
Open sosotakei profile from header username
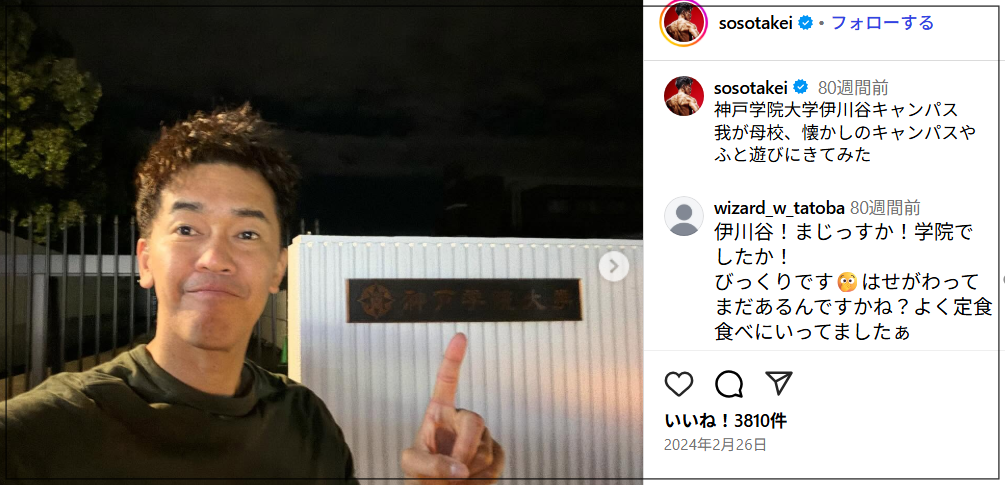(756, 24)
